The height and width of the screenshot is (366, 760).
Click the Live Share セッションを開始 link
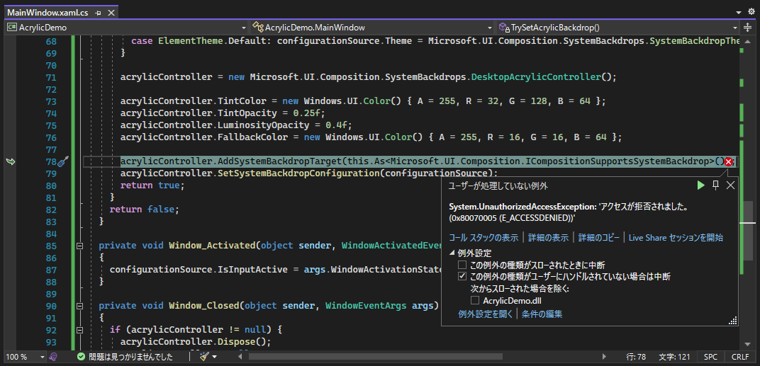tap(676, 238)
